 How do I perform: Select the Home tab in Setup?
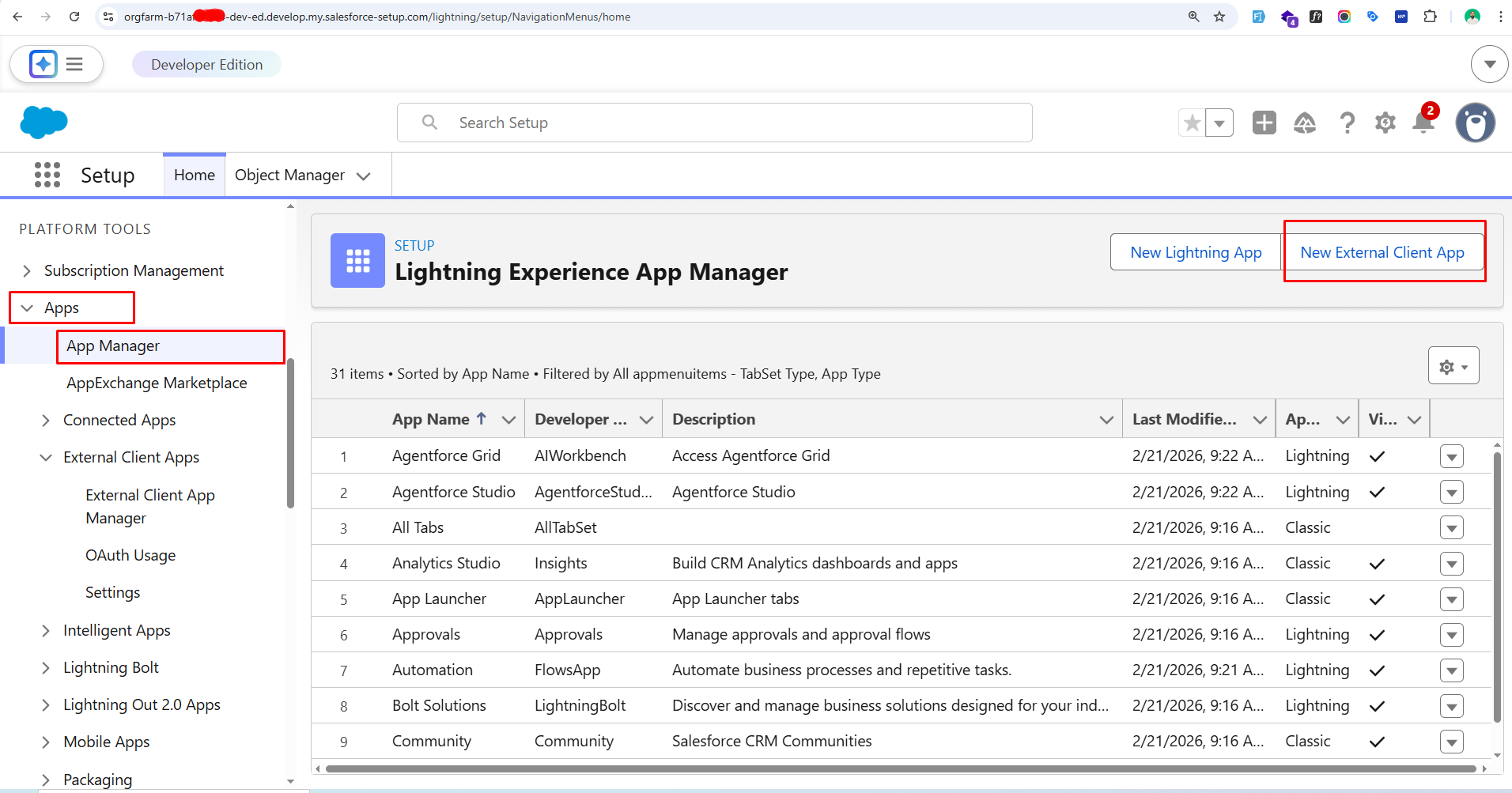[x=194, y=175]
